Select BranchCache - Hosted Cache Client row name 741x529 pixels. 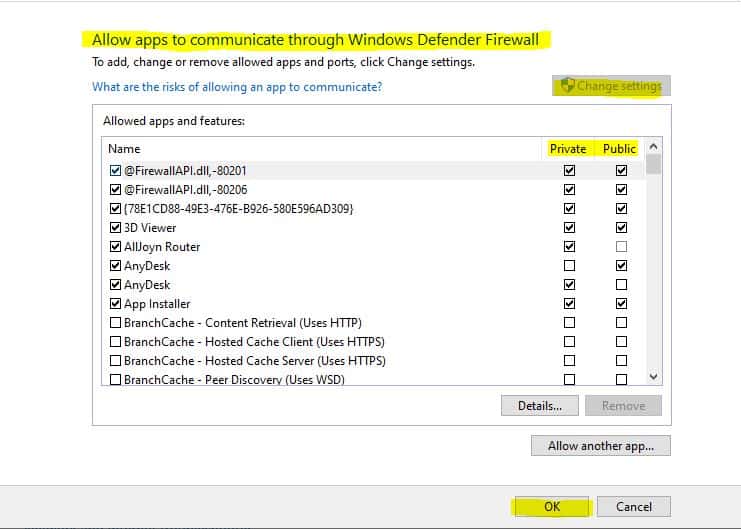(x=254, y=342)
